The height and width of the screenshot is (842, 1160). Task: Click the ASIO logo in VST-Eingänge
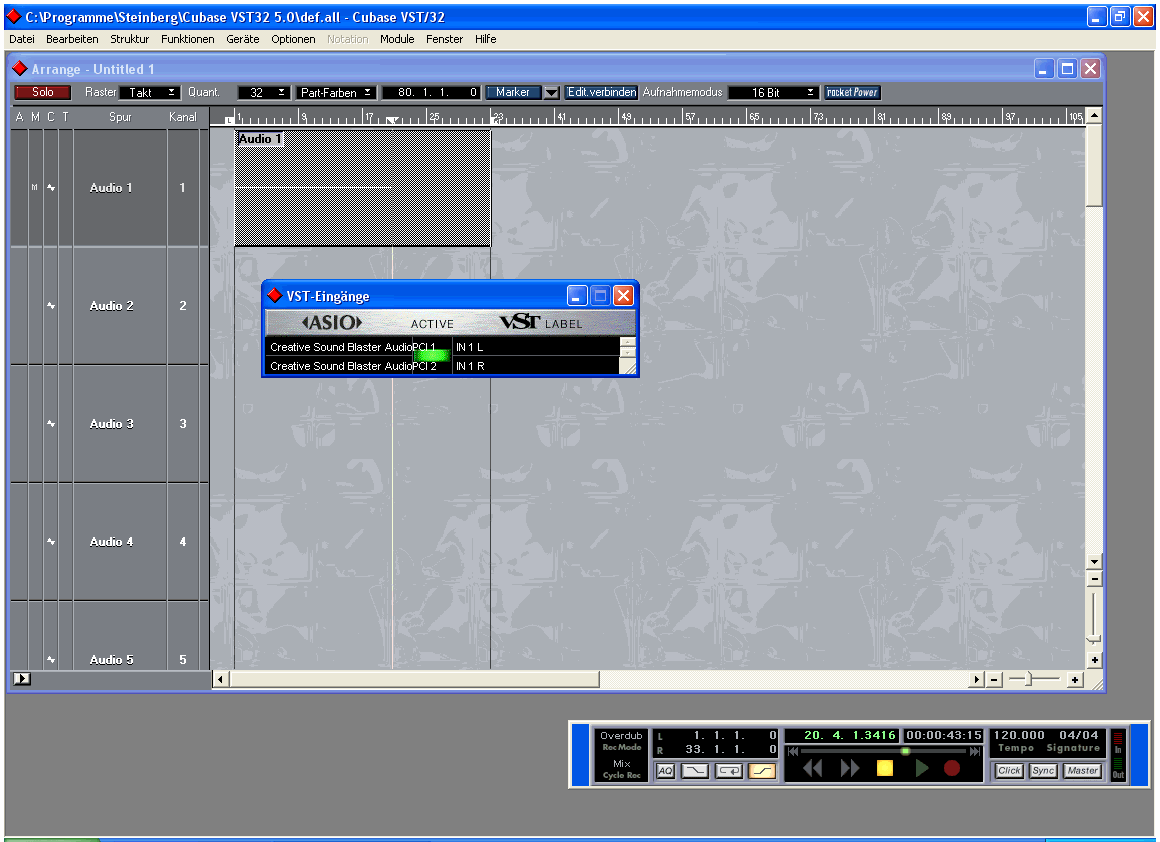click(x=331, y=323)
